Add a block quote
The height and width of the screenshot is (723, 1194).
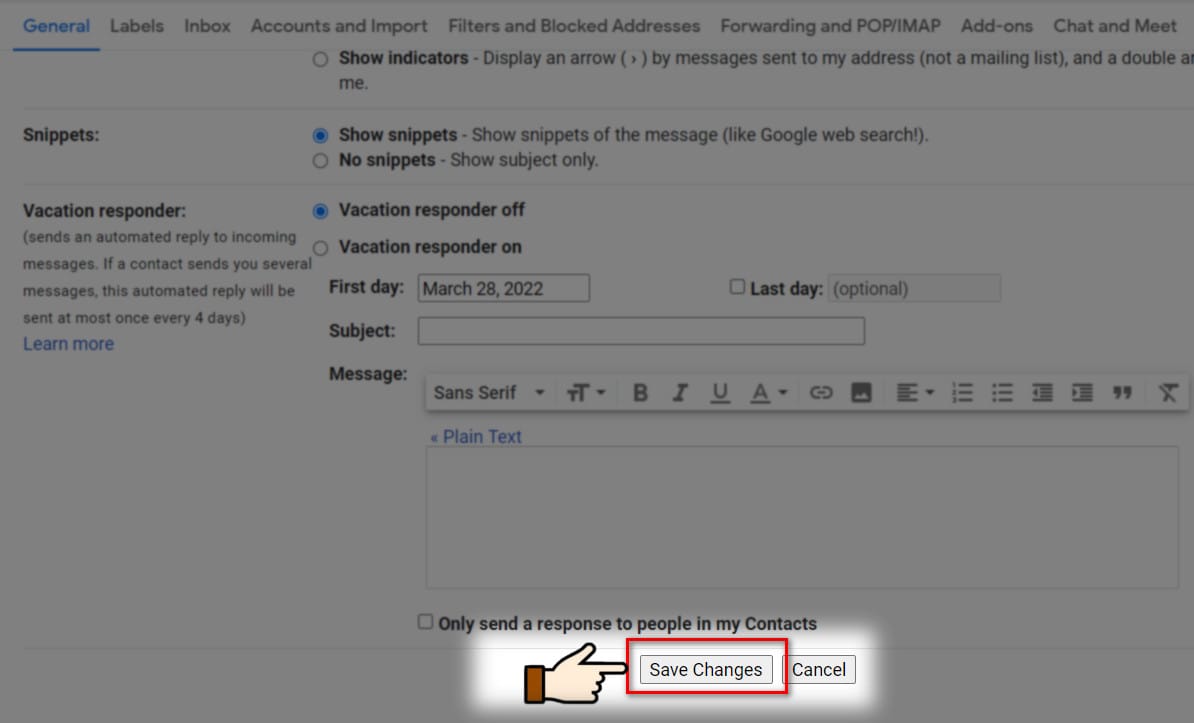pyautogui.click(x=1122, y=392)
